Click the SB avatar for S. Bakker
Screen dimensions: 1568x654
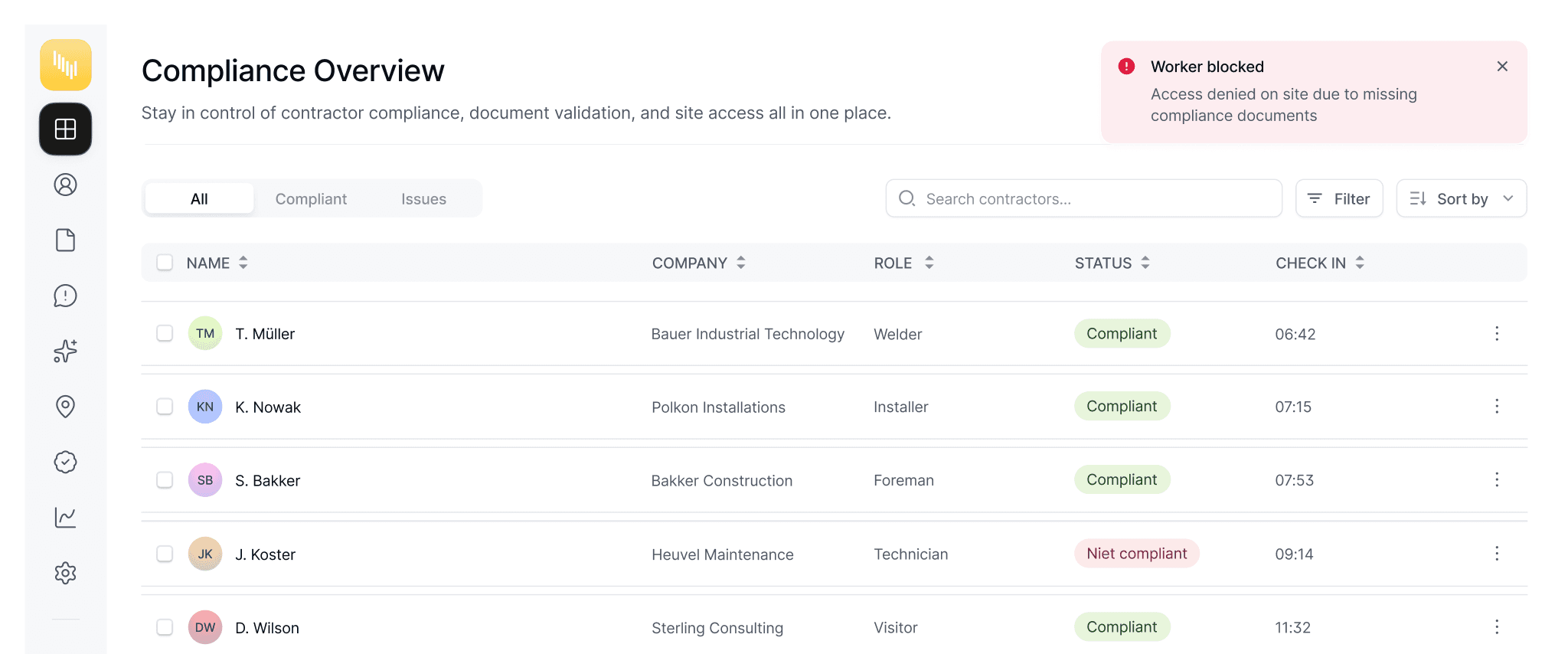(205, 480)
